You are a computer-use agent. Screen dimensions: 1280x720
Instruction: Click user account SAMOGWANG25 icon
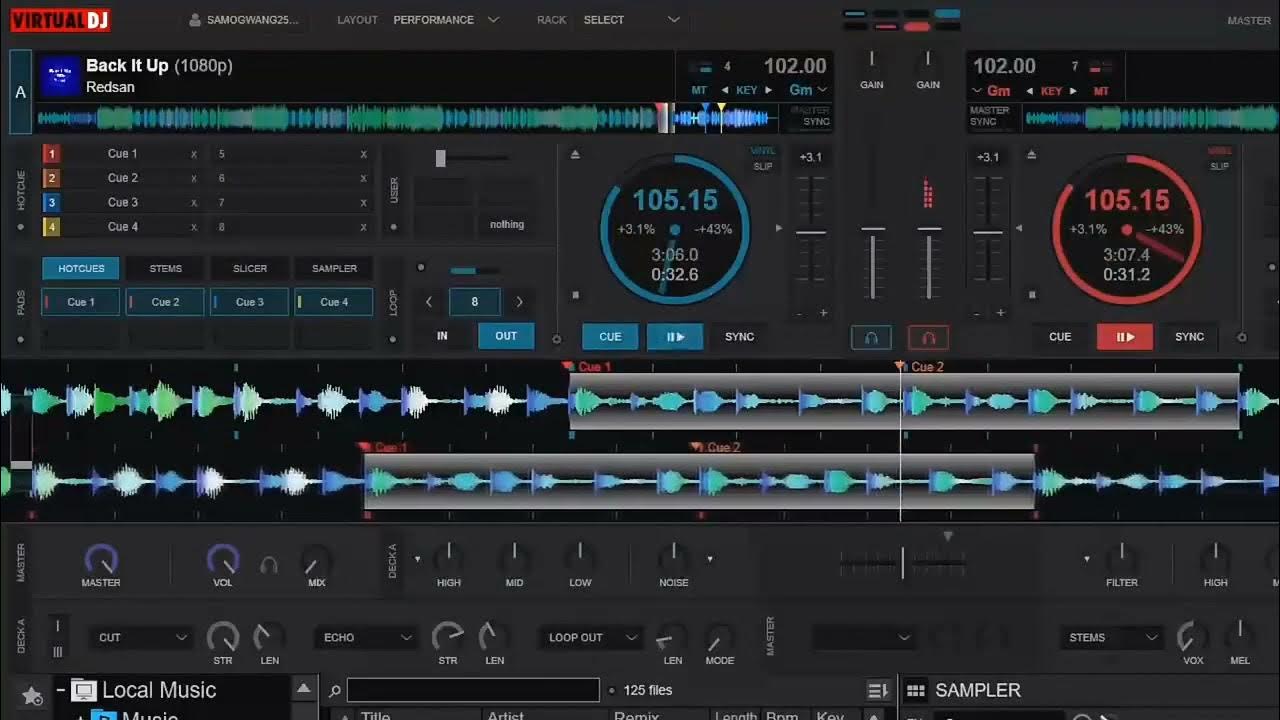(x=194, y=20)
